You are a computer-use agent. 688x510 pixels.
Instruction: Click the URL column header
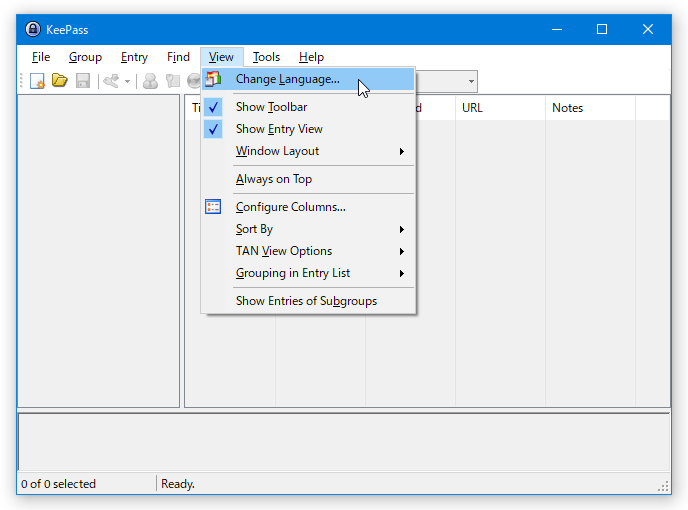point(500,108)
